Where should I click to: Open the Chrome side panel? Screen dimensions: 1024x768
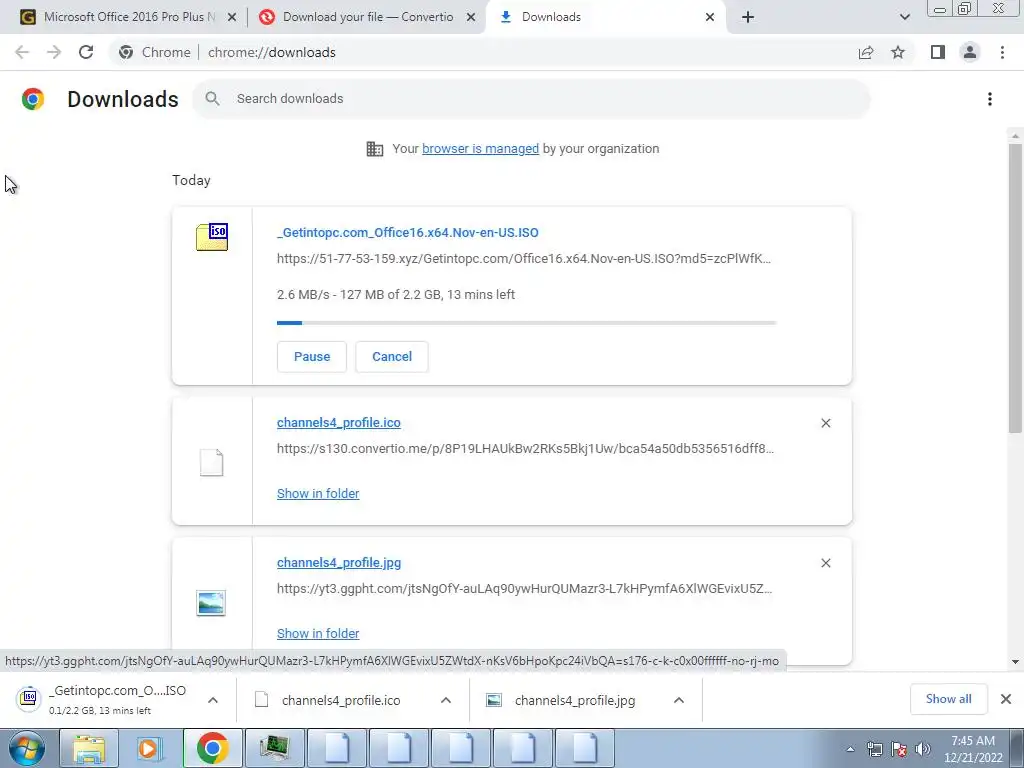(x=938, y=52)
